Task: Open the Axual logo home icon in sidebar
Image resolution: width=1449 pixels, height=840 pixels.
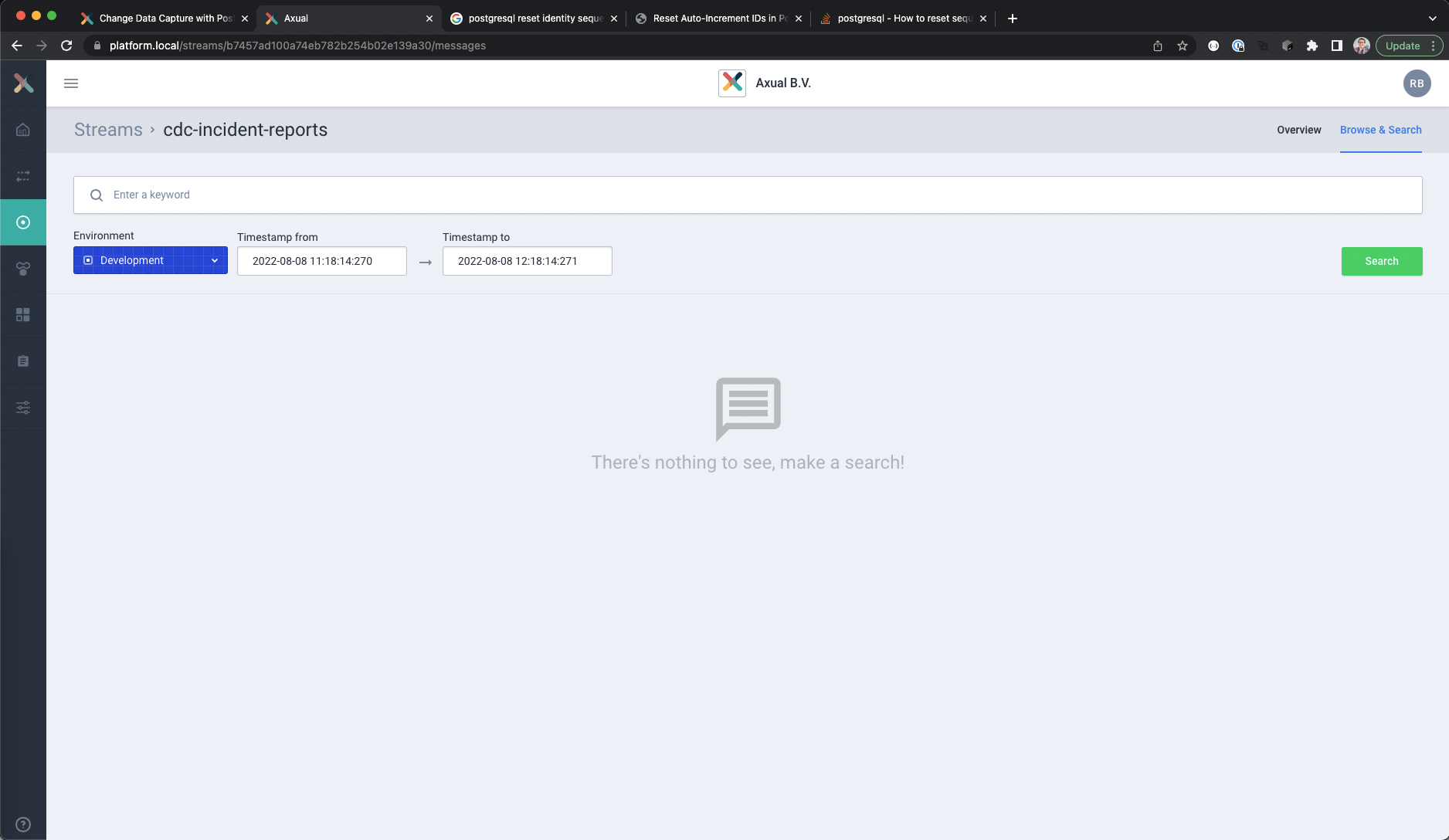Action: tap(23, 83)
